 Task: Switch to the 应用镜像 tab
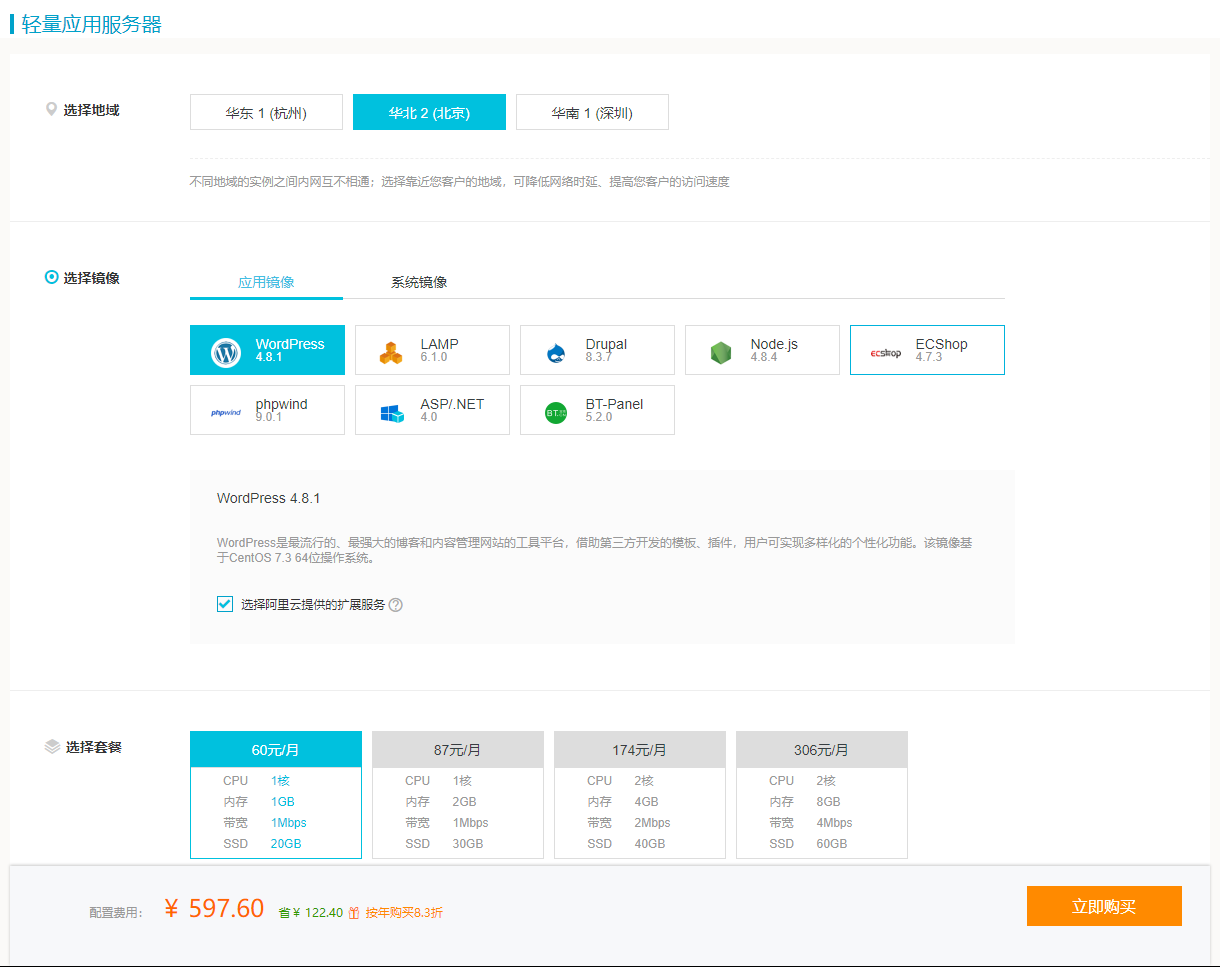266,282
